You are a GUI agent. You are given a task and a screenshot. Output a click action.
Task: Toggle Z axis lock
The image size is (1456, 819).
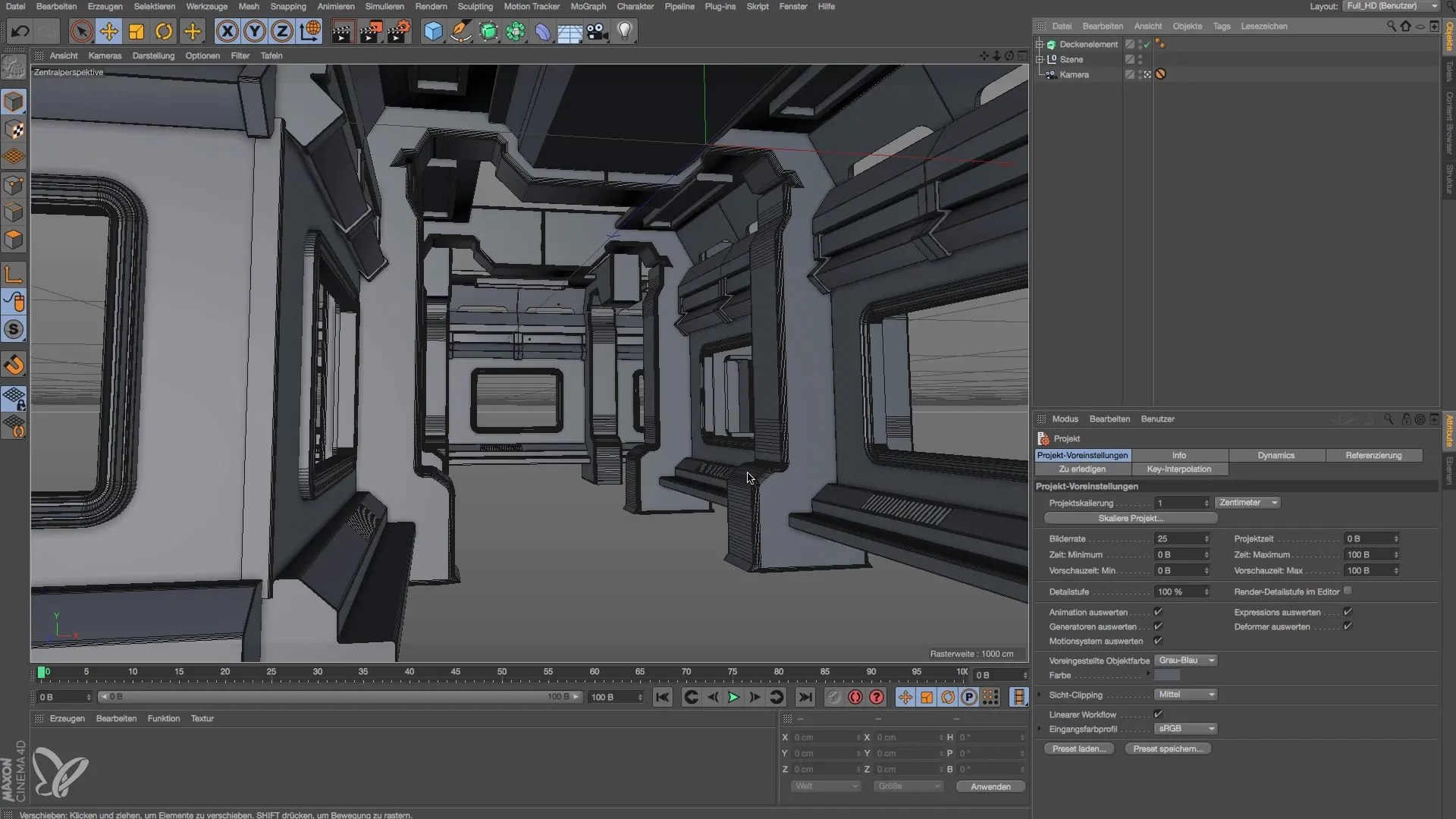point(282,31)
